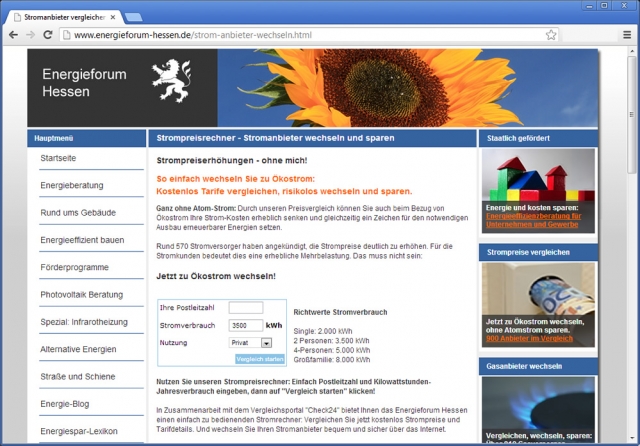Click the scrollbar up arrow

(x=632, y=51)
